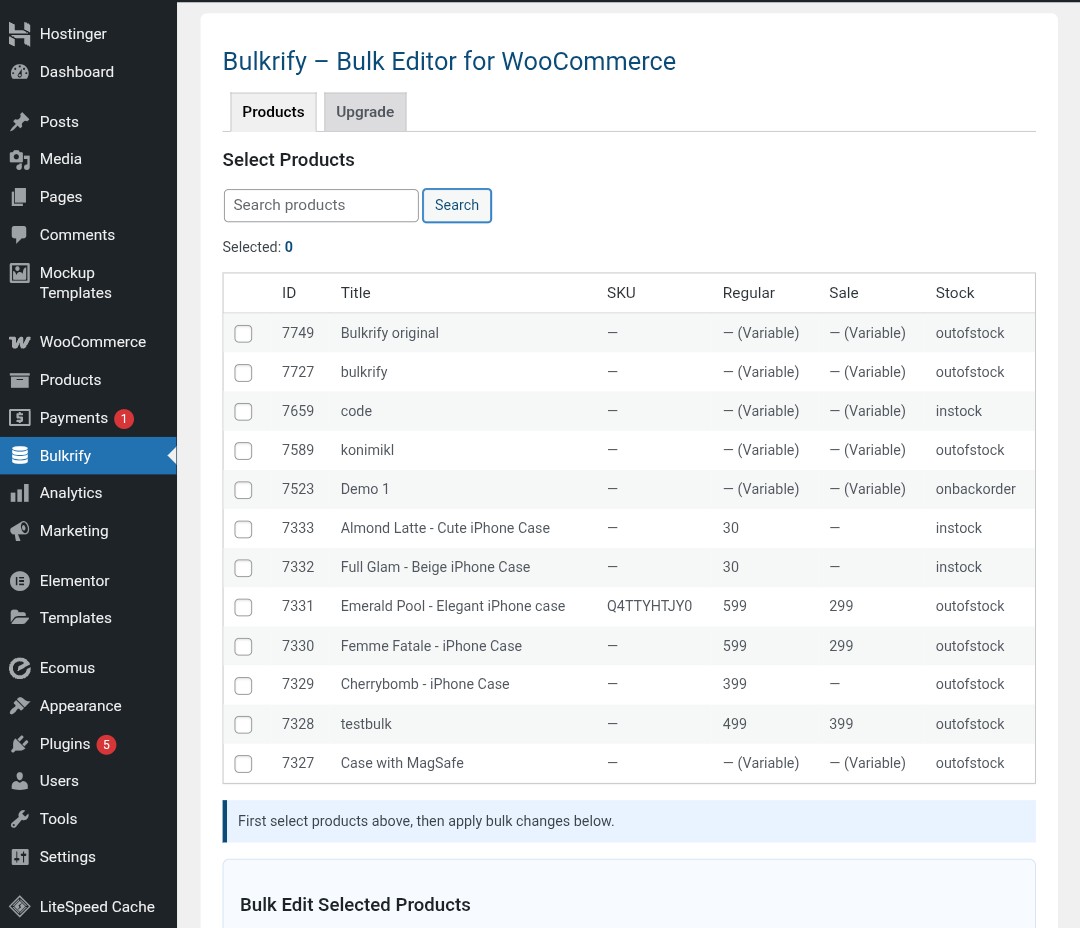Focus the Search products input field
This screenshot has height=928, width=1080.
pyautogui.click(x=321, y=205)
